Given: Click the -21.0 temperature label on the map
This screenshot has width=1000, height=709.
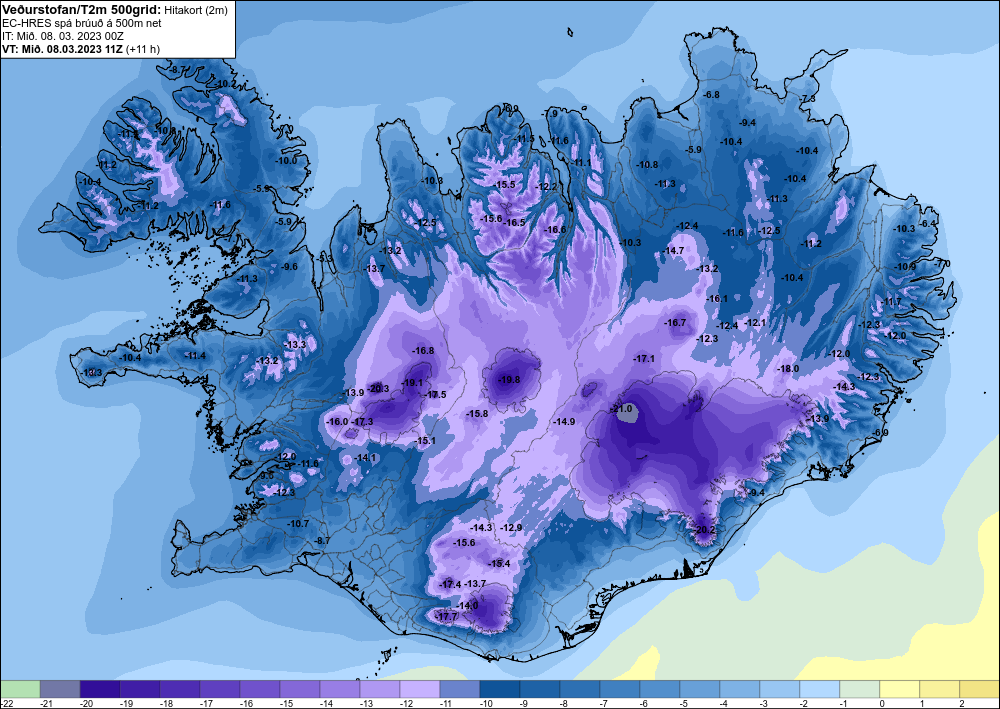Looking at the screenshot, I should 621,409.
